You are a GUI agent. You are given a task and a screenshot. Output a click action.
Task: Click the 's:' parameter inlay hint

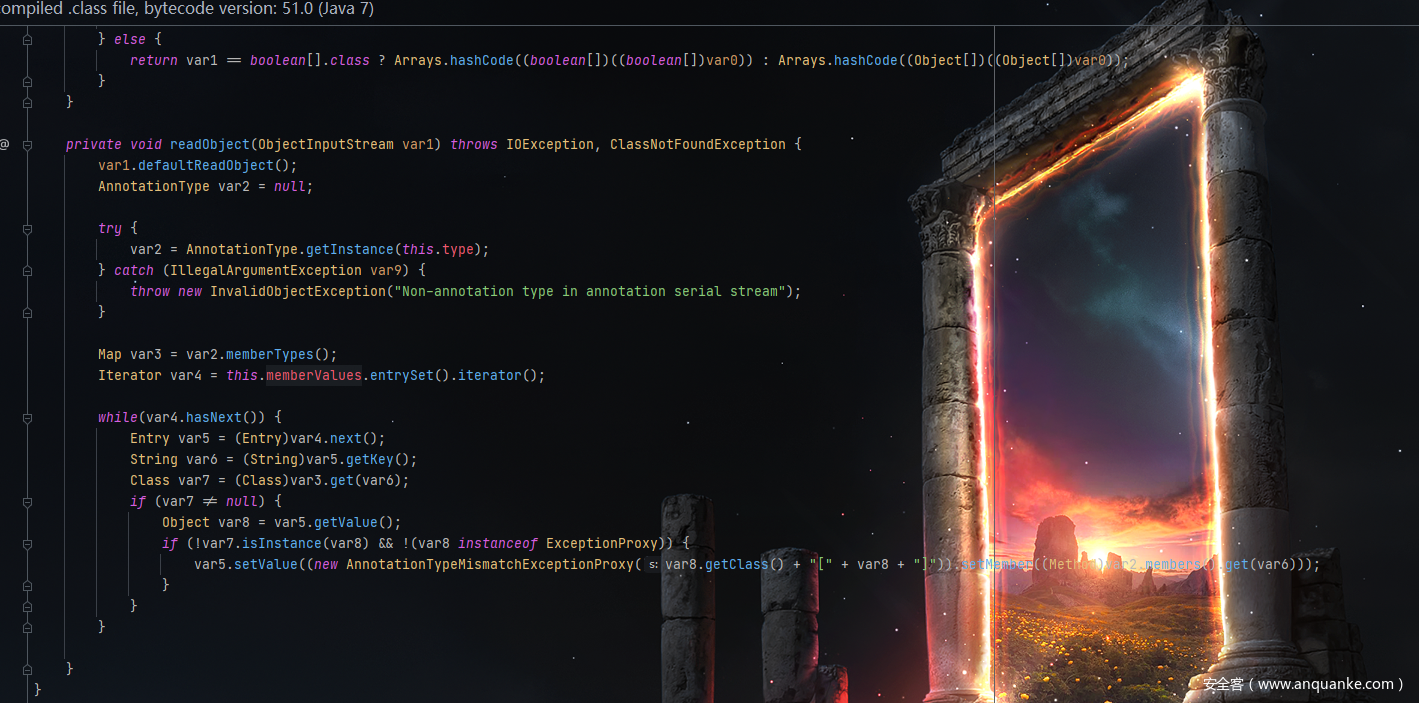[x=652, y=565]
